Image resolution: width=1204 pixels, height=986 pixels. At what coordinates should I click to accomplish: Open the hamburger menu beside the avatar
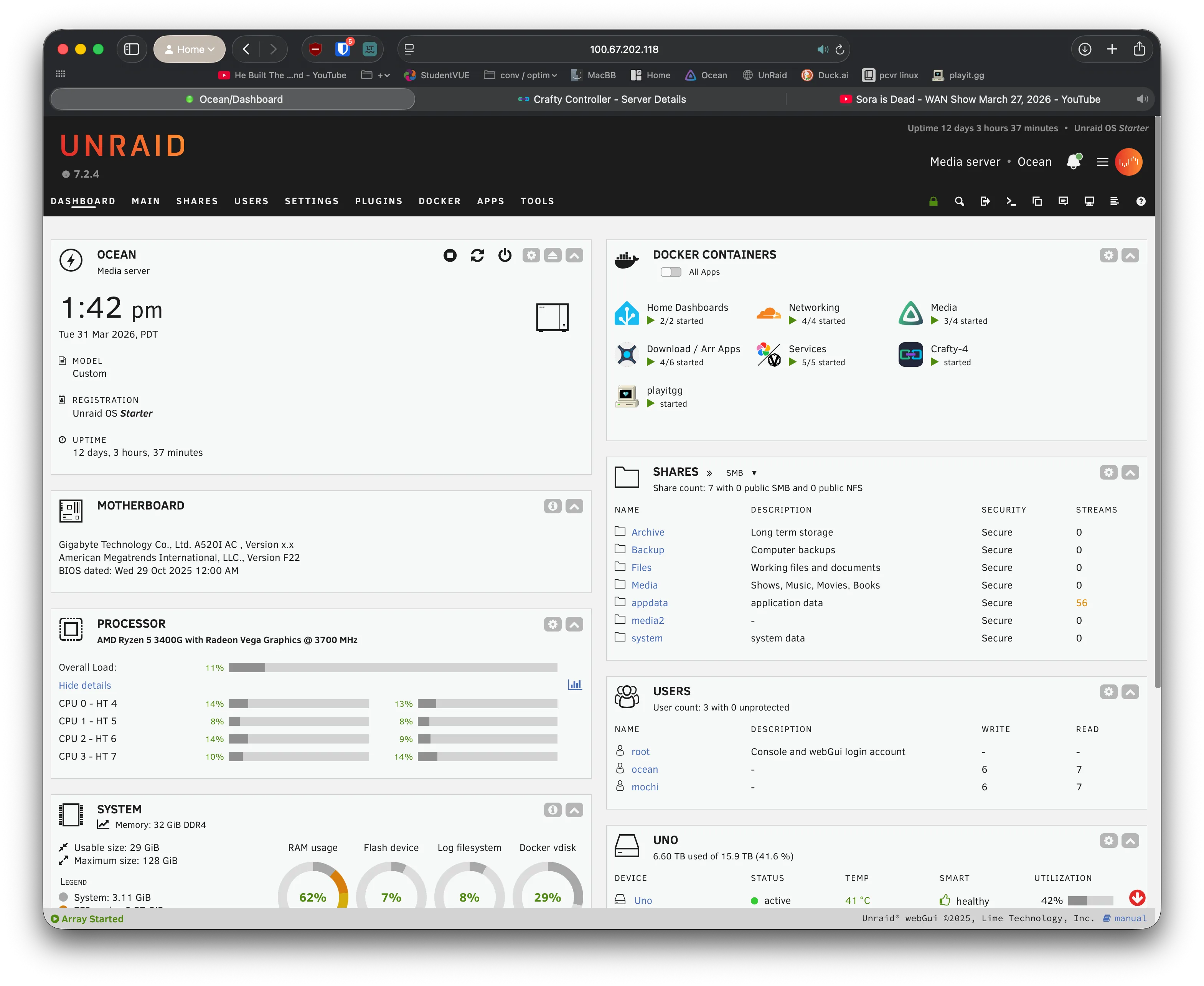(1102, 162)
